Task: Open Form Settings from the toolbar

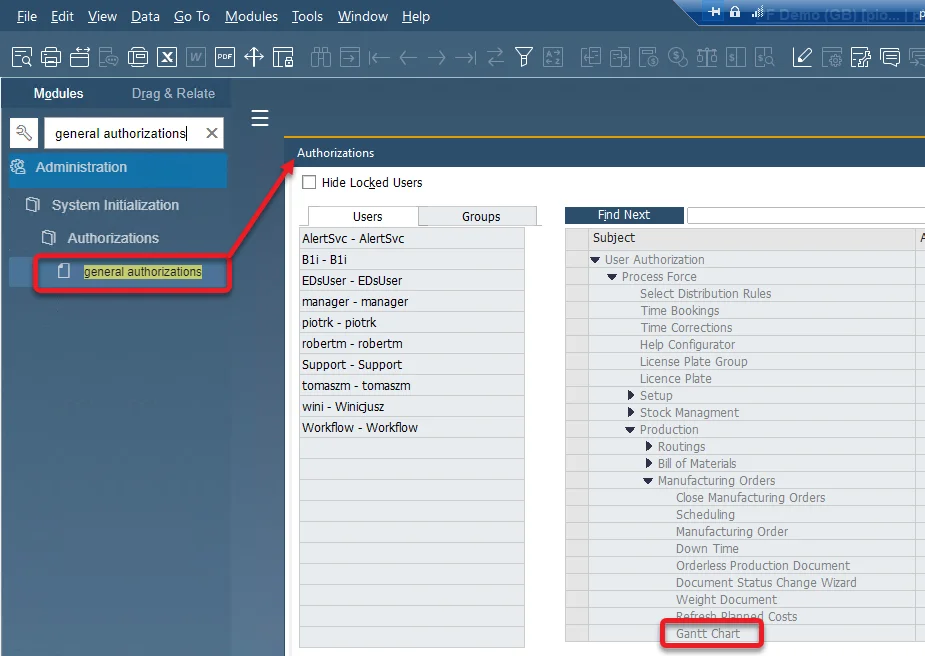Action: tap(831, 57)
